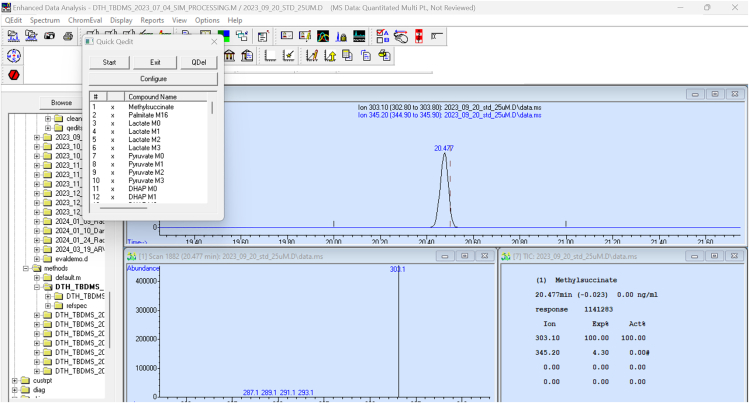Click the snapshot camera toolbar icon
The width and height of the screenshot is (749, 403).
50,36
